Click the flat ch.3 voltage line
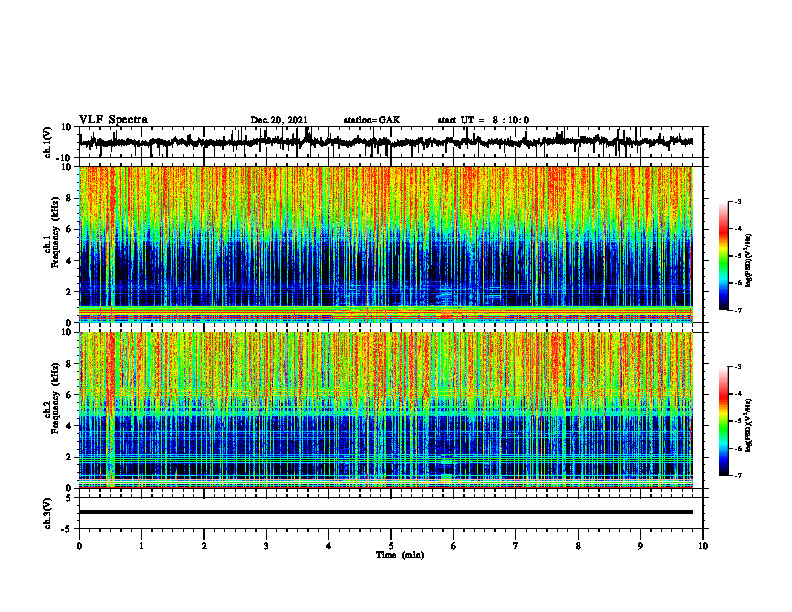 coord(386,512)
